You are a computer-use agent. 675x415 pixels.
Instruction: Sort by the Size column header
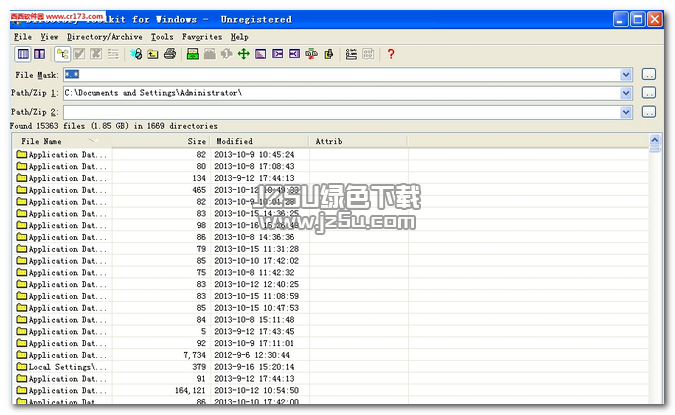coord(161,141)
